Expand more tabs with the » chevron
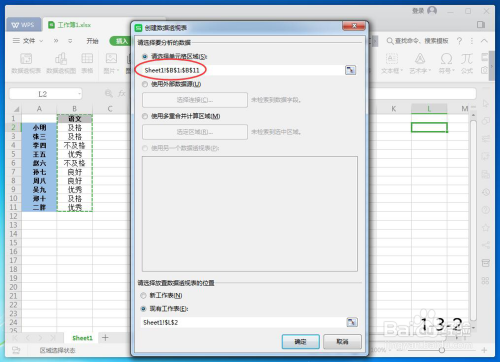Screen dimensions: 500x362 (x=56, y=41)
